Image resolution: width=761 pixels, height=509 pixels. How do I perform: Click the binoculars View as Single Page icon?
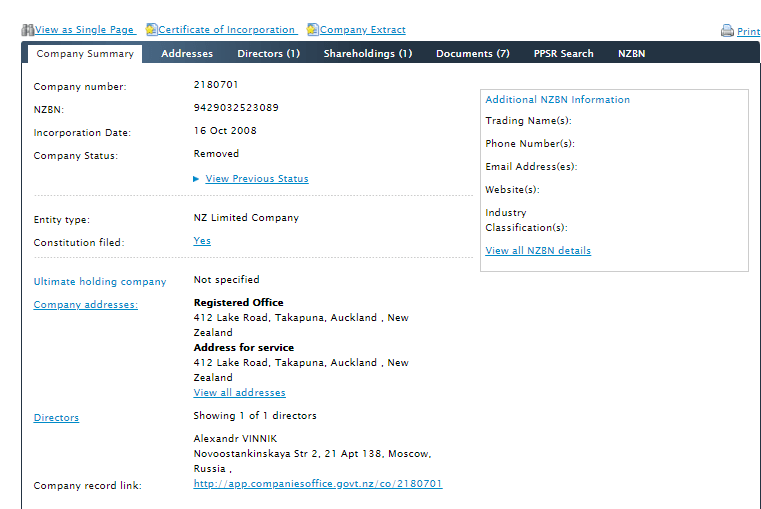point(27,30)
